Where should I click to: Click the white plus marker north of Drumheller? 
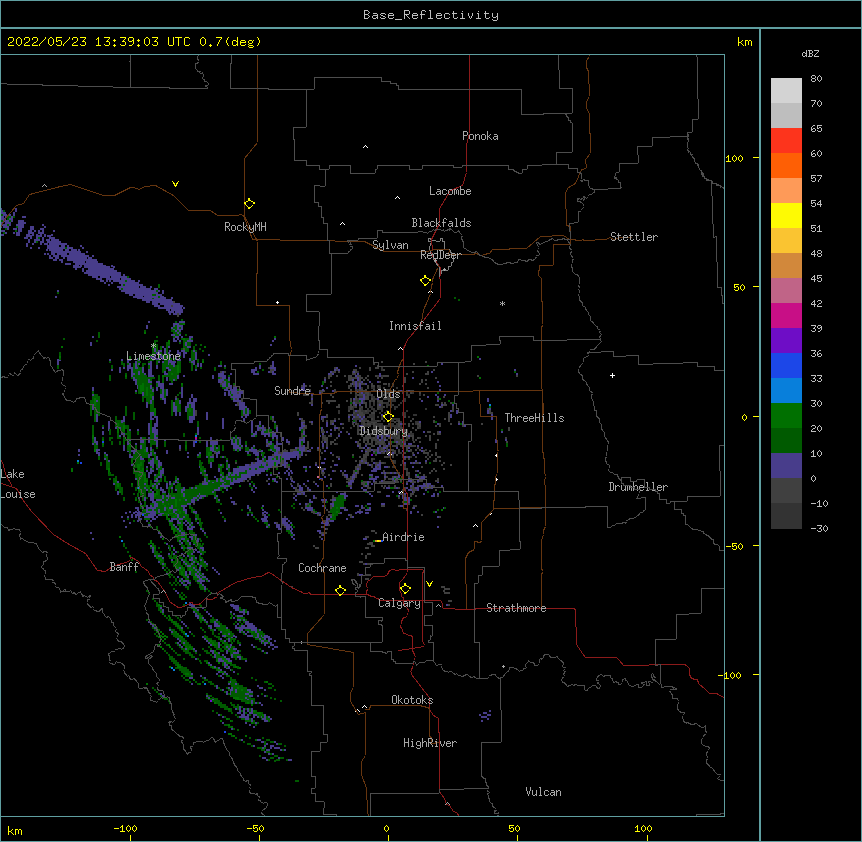(x=612, y=375)
